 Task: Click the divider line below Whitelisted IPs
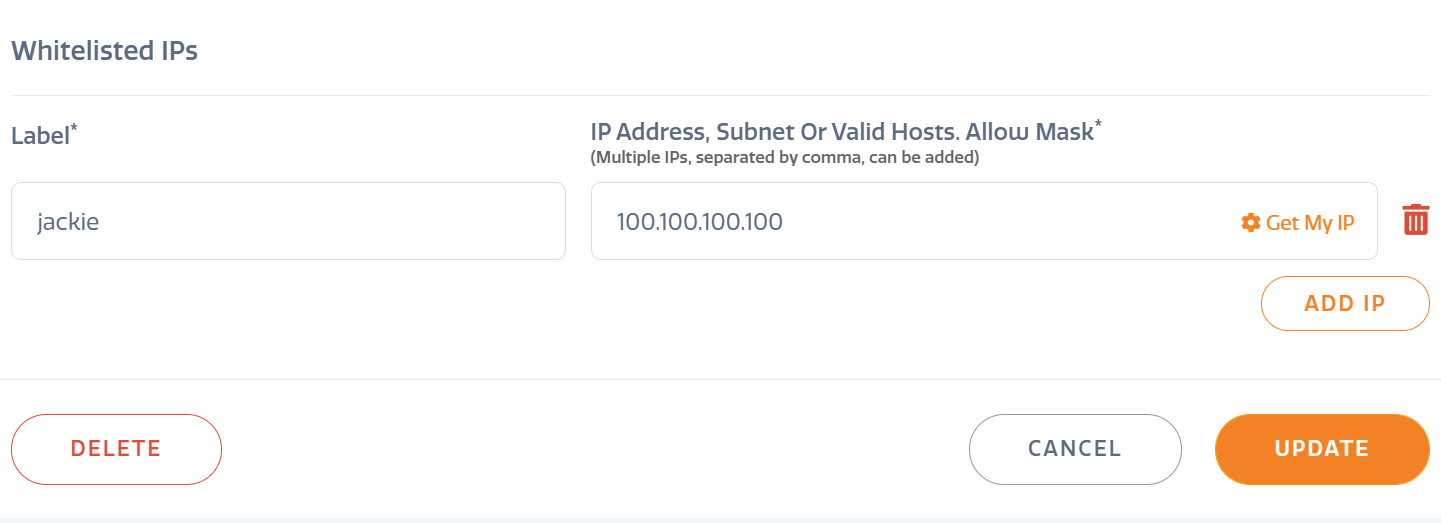(x=720, y=95)
